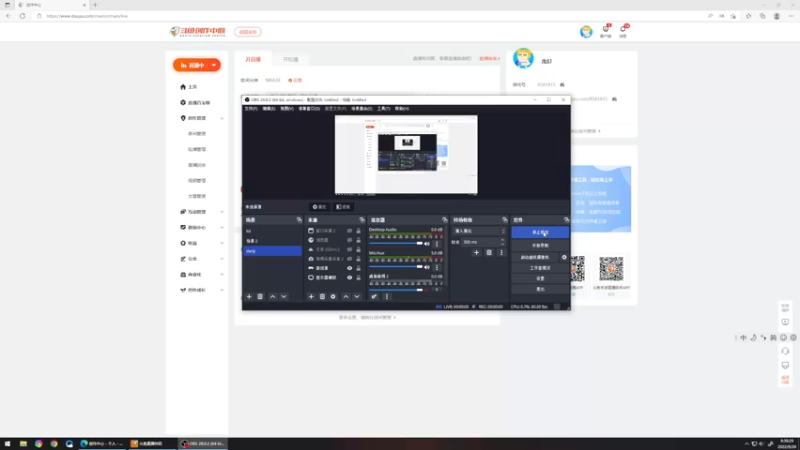Toggle visibility of video capture device source
800x450 pixels.
[349, 259]
